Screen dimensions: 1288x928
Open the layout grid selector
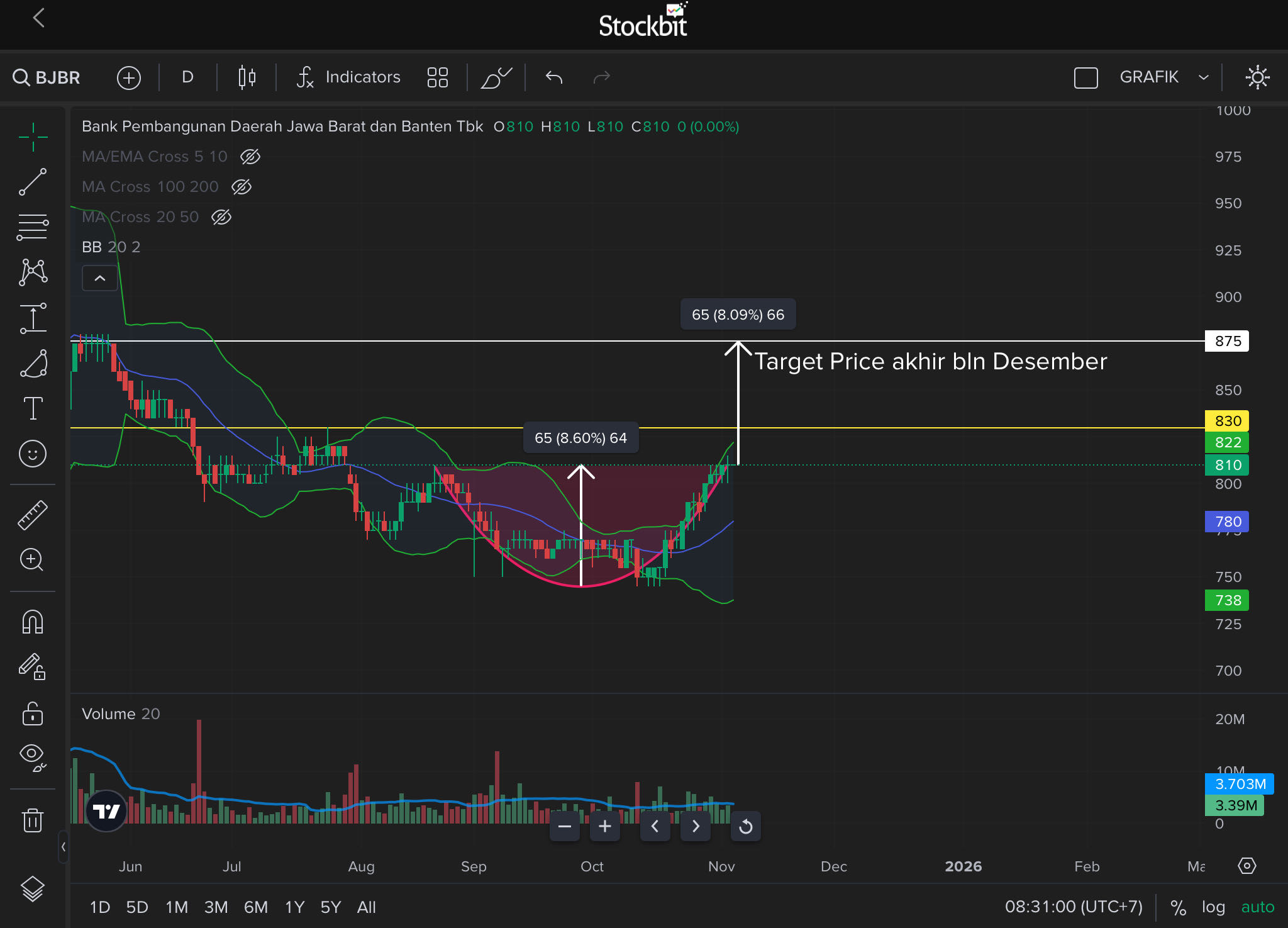(437, 77)
